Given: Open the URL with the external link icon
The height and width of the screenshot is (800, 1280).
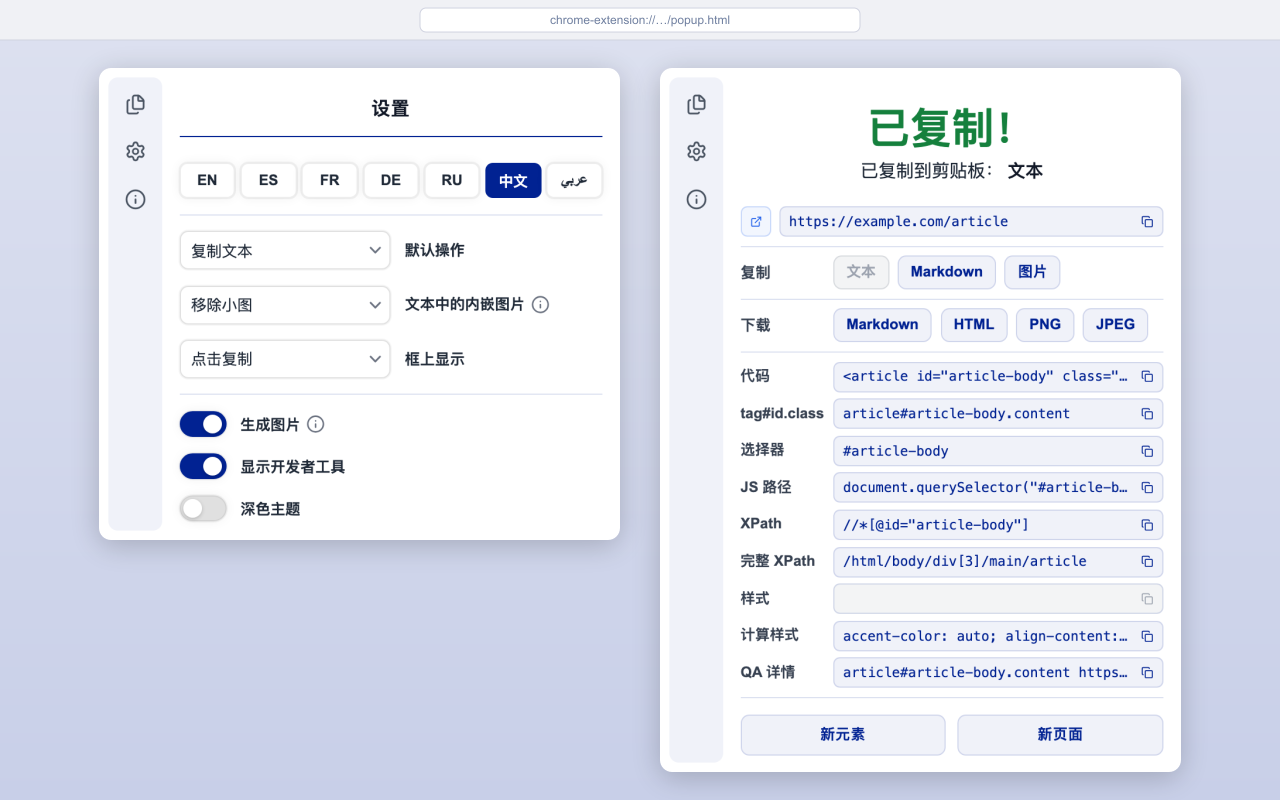Looking at the screenshot, I should (756, 221).
